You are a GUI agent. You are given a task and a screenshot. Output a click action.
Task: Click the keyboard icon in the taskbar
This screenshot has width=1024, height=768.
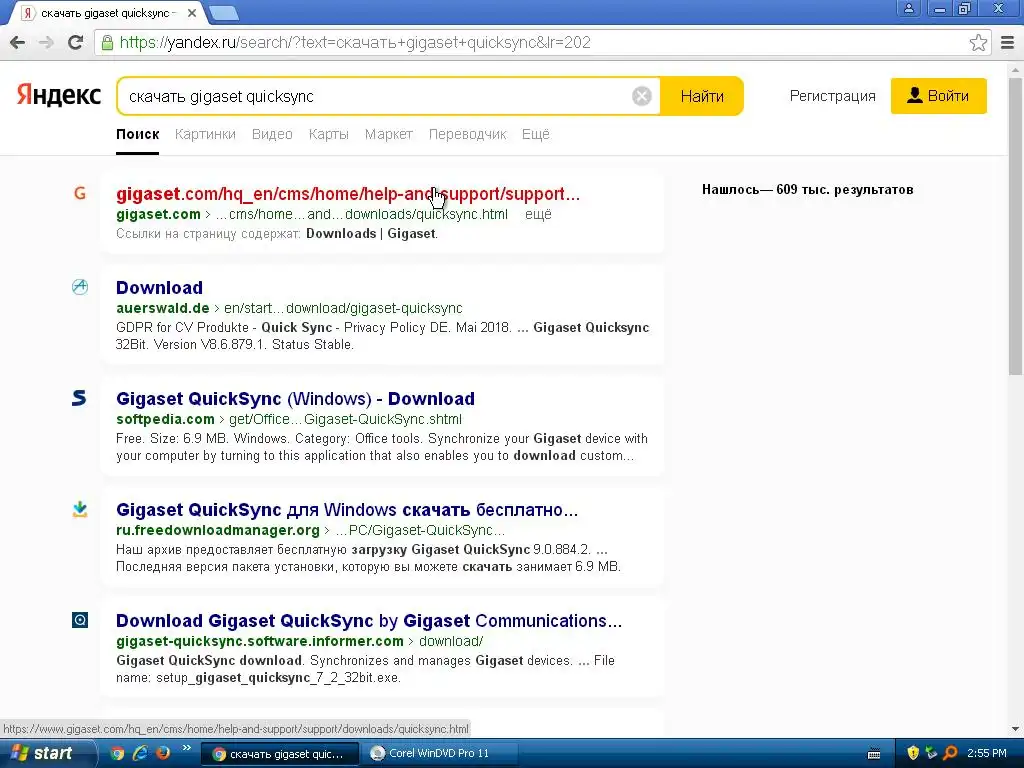874,754
